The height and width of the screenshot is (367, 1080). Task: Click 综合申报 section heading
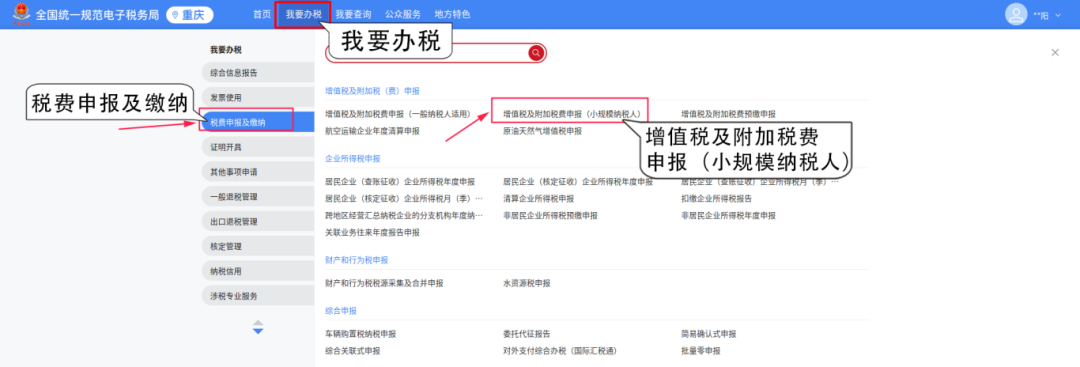click(x=341, y=311)
